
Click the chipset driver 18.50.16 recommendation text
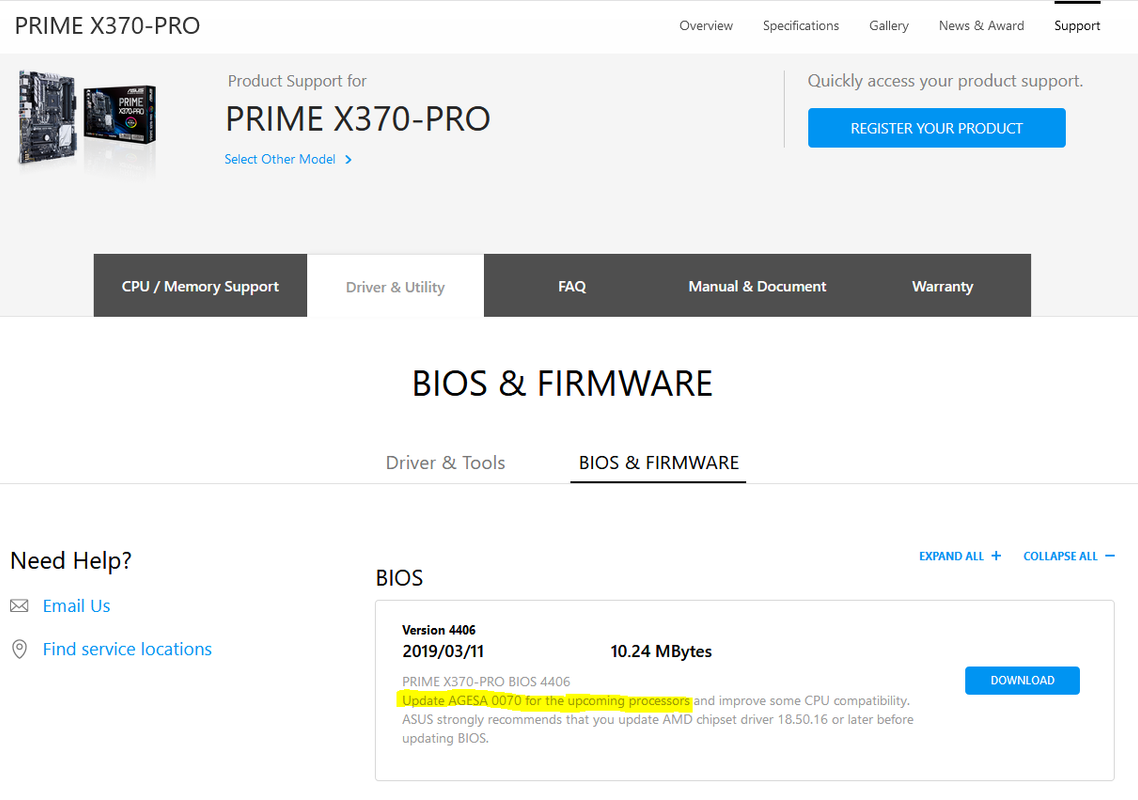click(x=658, y=729)
